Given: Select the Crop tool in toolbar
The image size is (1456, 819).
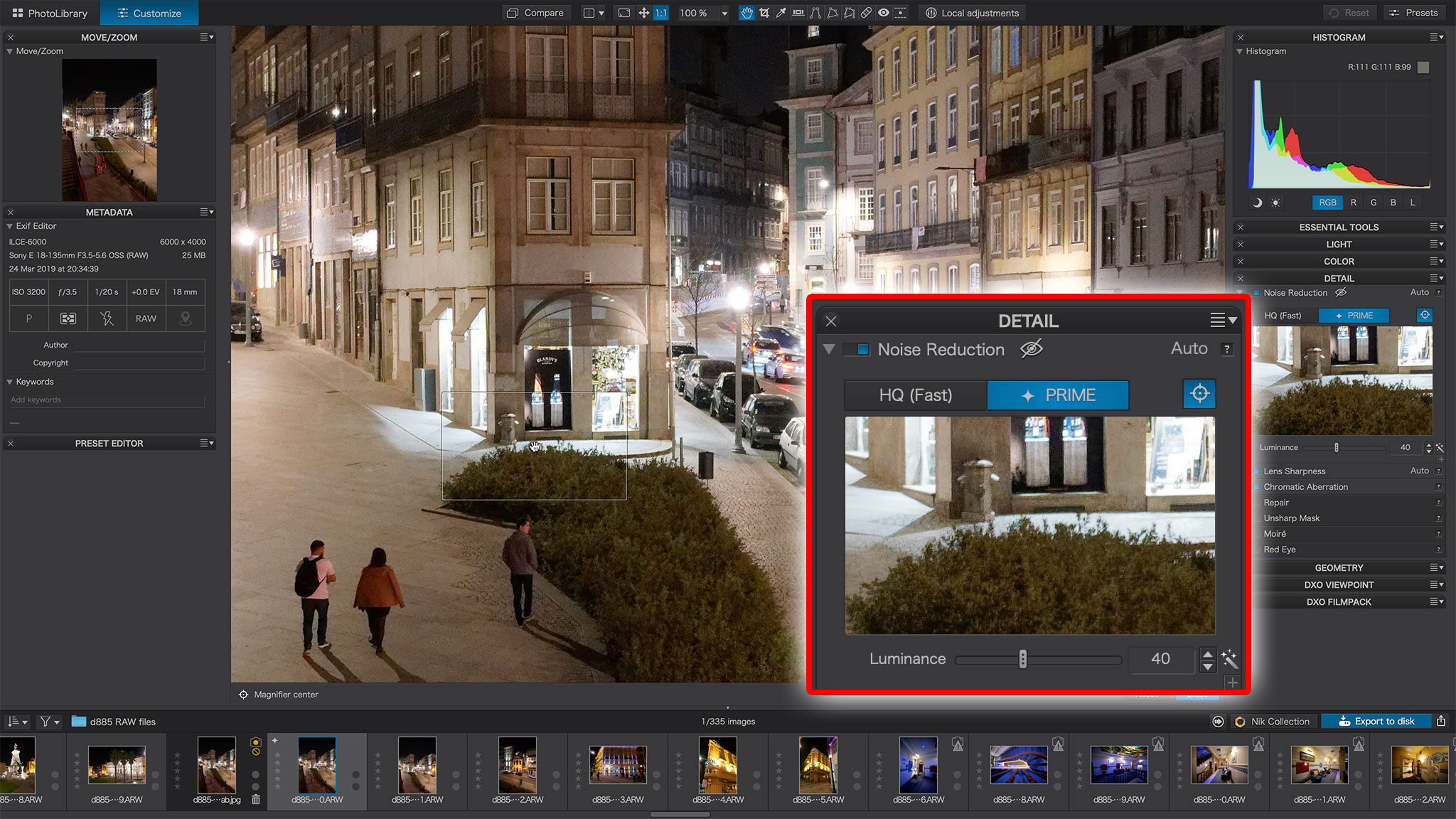Looking at the screenshot, I should (764, 13).
